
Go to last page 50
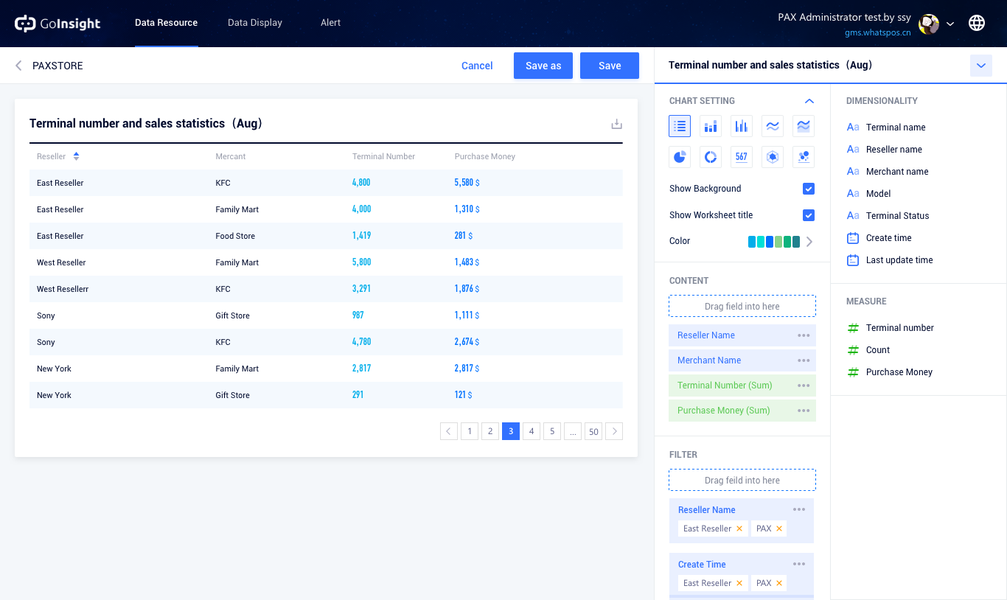coord(593,431)
